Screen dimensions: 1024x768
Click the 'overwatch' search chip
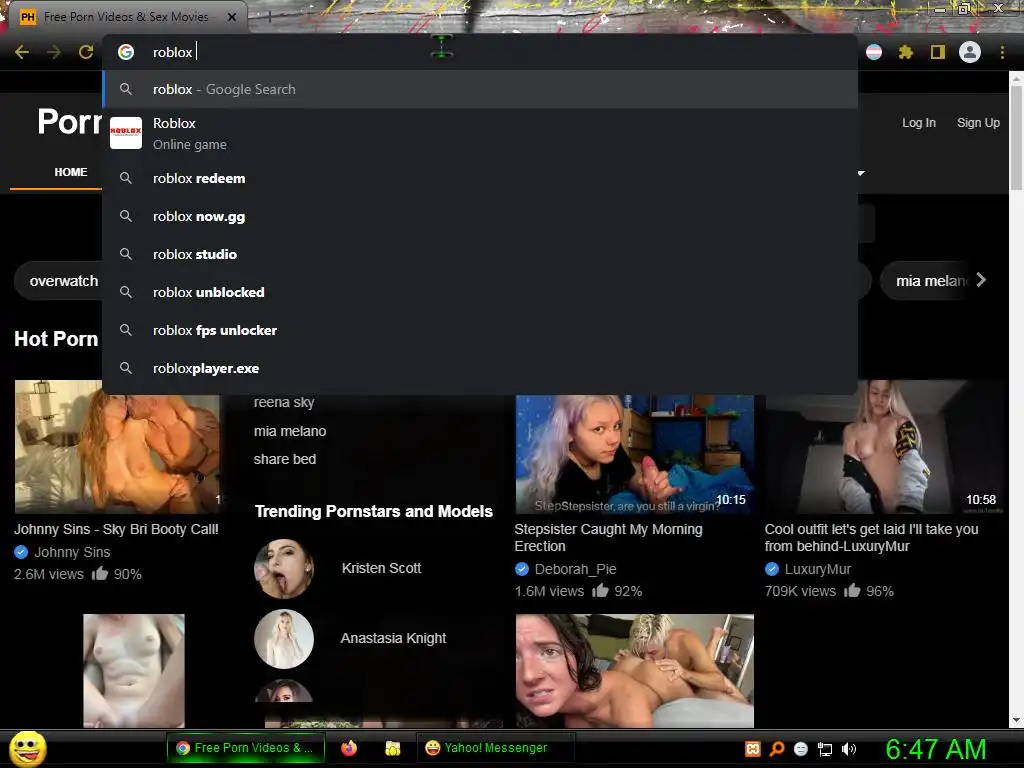point(63,281)
